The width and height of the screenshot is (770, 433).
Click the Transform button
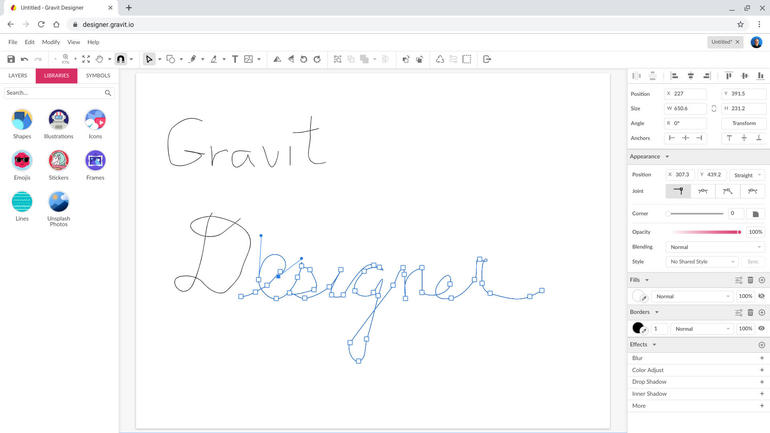[x=743, y=123]
